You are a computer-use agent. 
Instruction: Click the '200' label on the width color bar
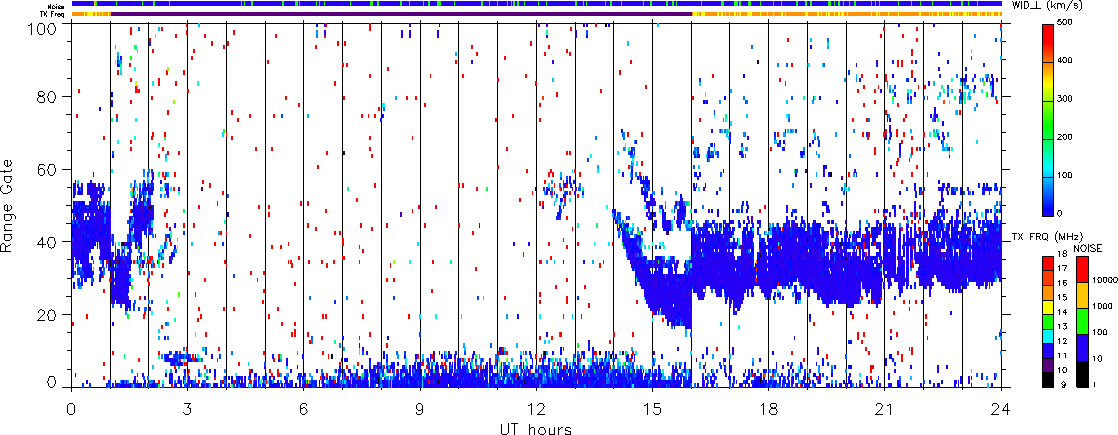tap(1065, 137)
